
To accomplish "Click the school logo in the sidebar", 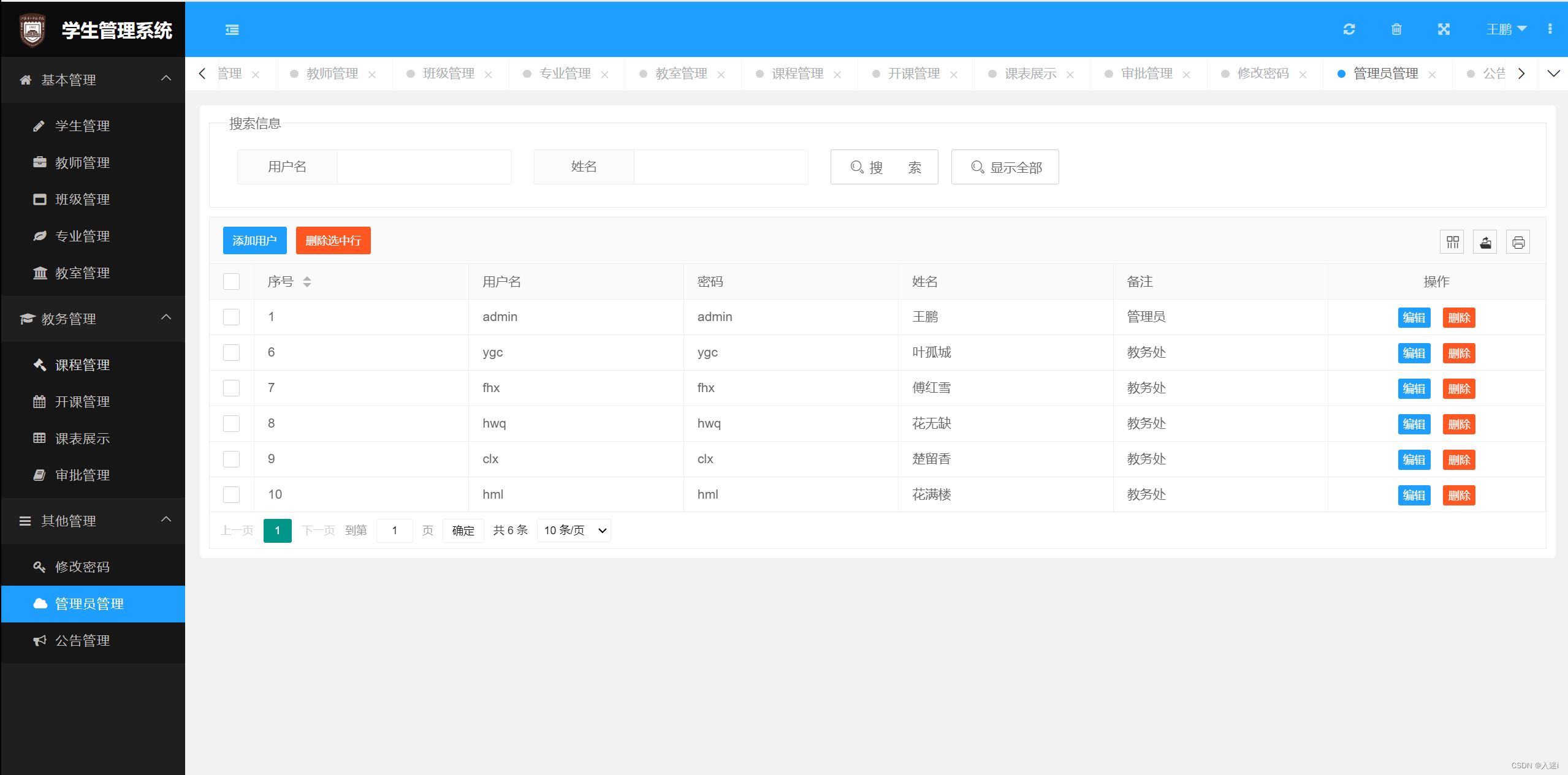I will [32, 30].
